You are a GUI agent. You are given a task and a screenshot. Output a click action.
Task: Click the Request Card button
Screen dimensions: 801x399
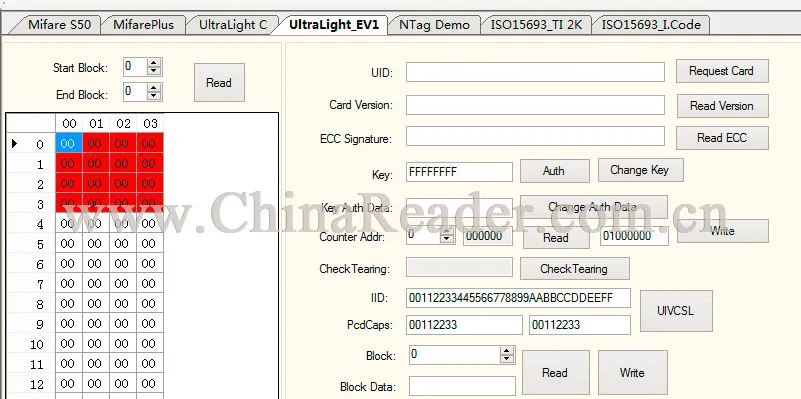click(x=722, y=71)
